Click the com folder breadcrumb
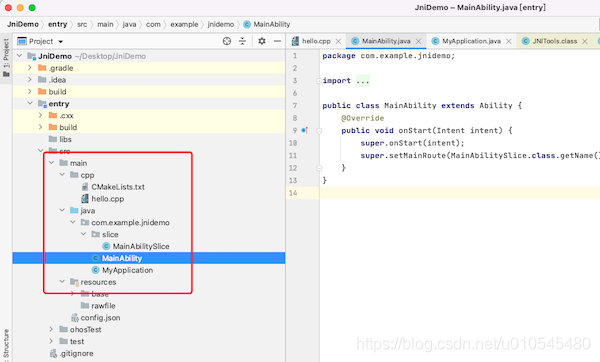 153,24
